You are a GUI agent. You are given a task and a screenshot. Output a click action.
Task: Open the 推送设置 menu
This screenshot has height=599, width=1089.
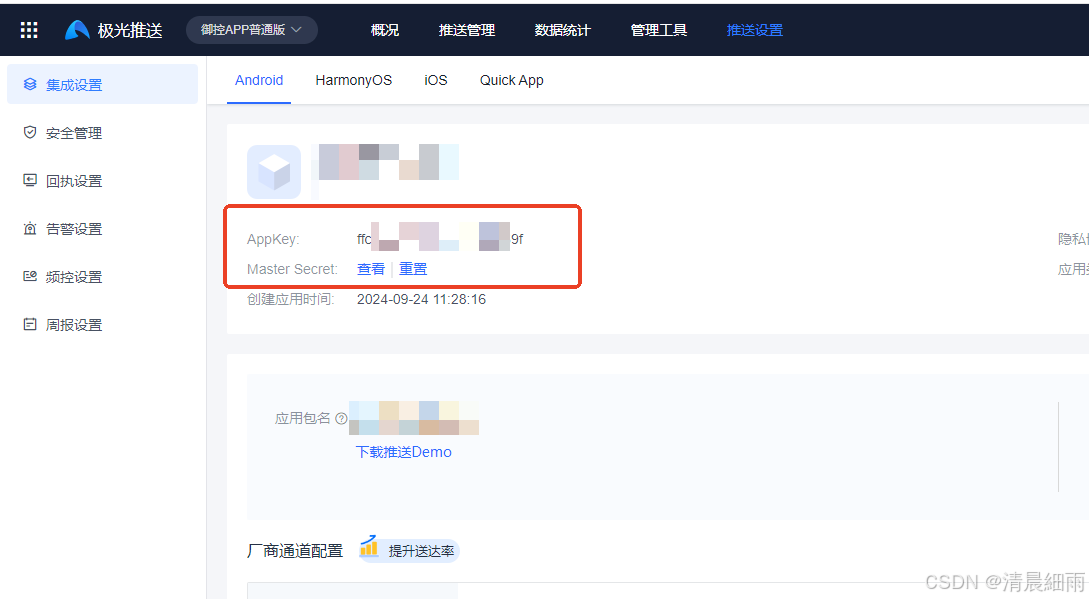754,30
